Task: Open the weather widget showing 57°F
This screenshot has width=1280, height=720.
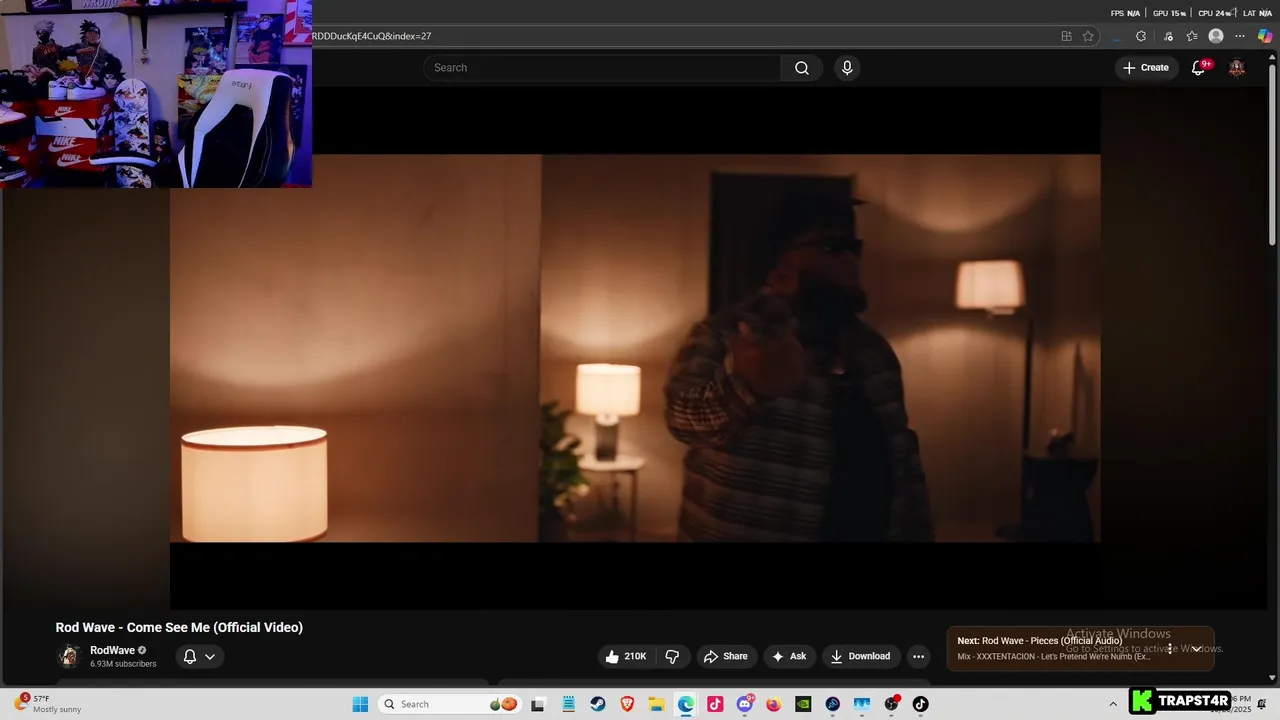Action: (x=48, y=704)
